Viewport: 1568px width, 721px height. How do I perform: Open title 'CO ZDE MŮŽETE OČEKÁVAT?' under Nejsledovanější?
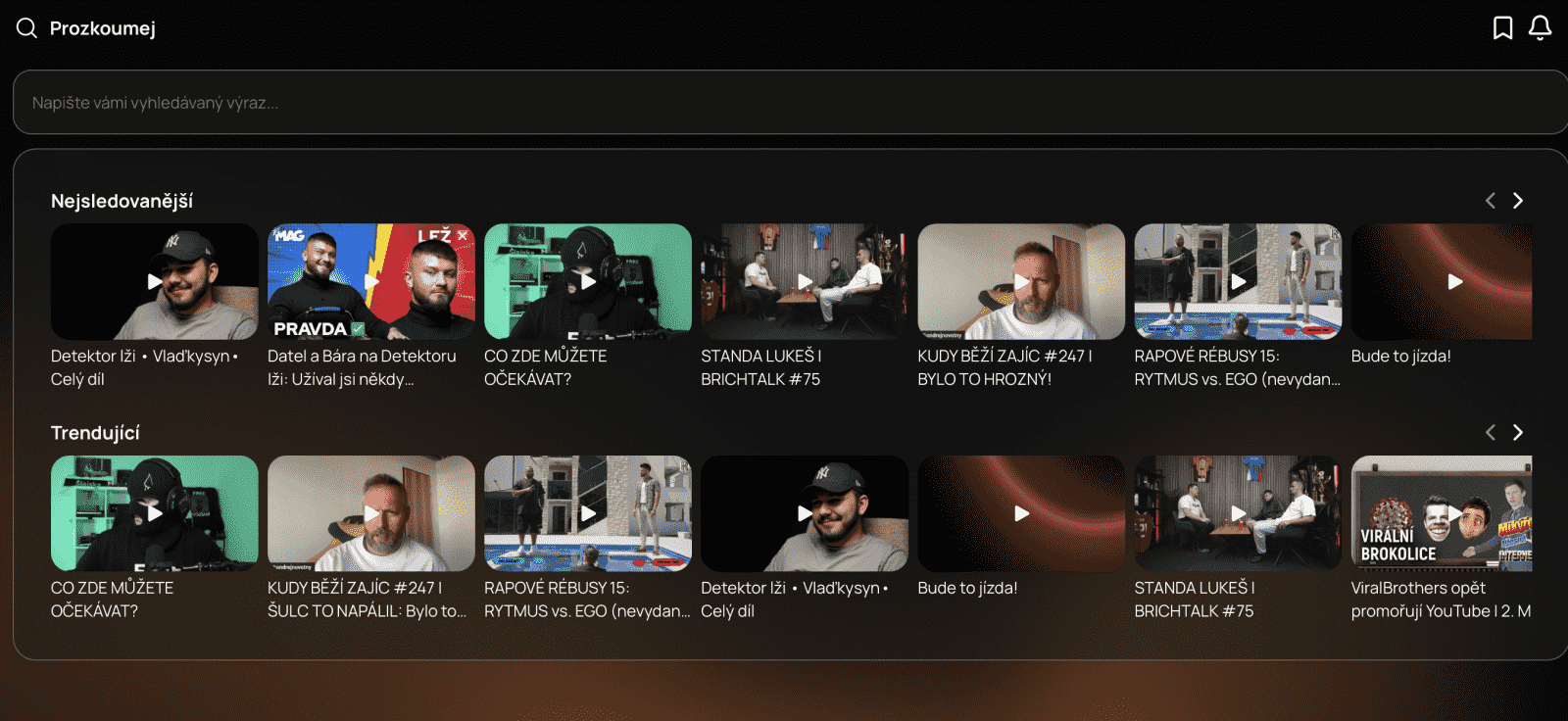tap(546, 367)
